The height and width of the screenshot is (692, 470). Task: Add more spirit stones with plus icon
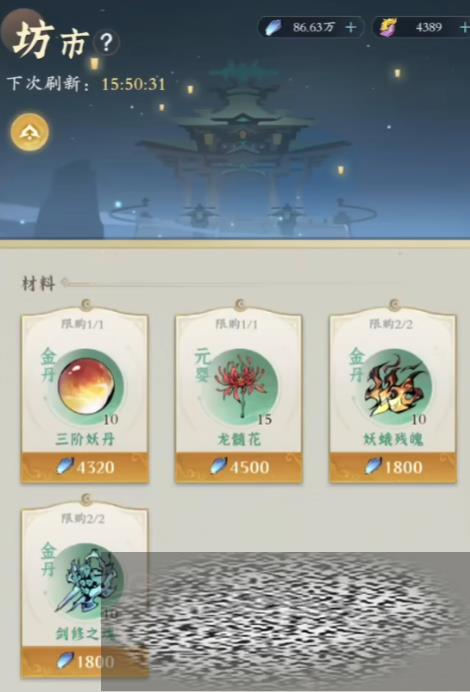coord(351,27)
